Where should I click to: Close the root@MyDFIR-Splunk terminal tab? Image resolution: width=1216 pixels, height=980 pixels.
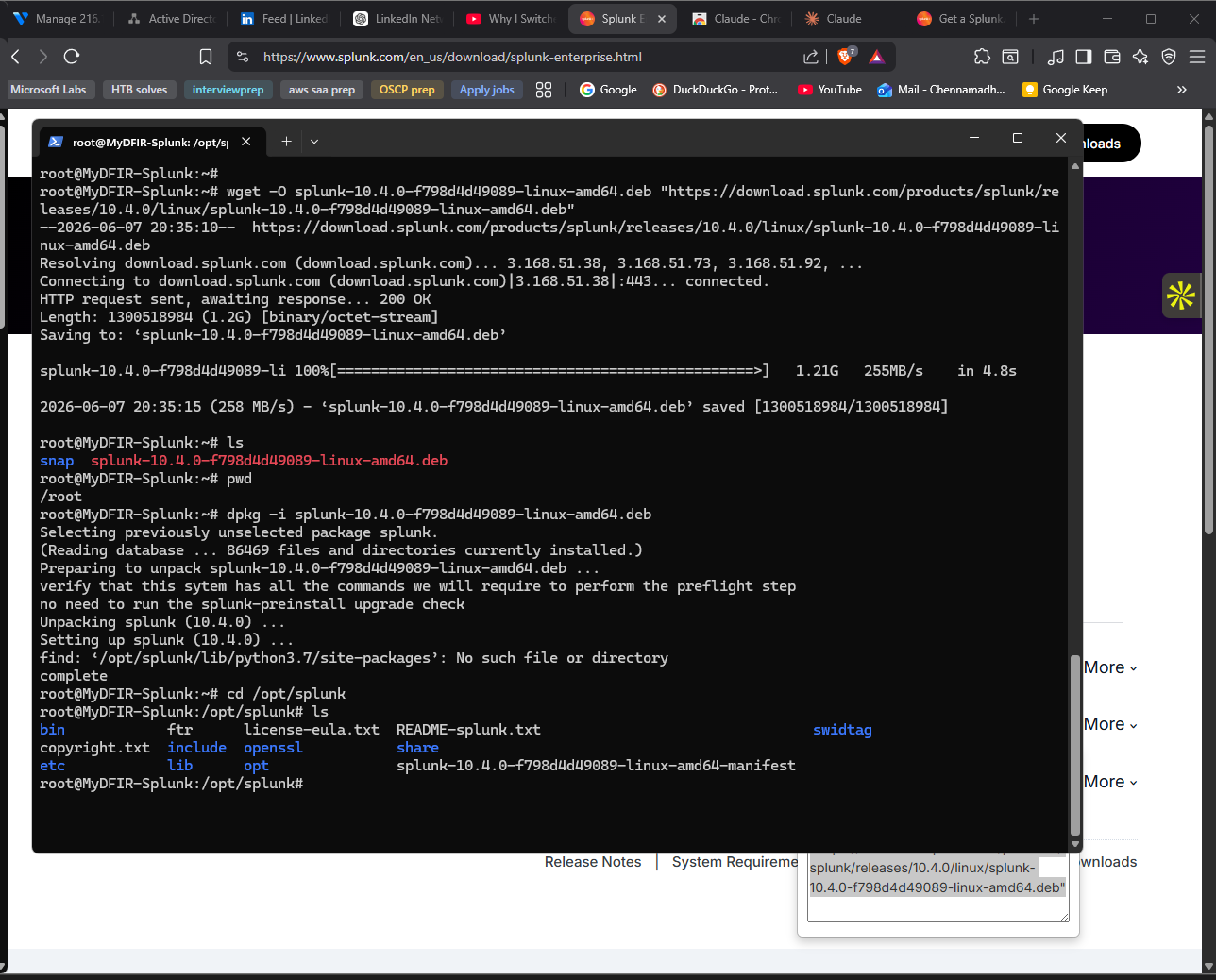point(246,142)
